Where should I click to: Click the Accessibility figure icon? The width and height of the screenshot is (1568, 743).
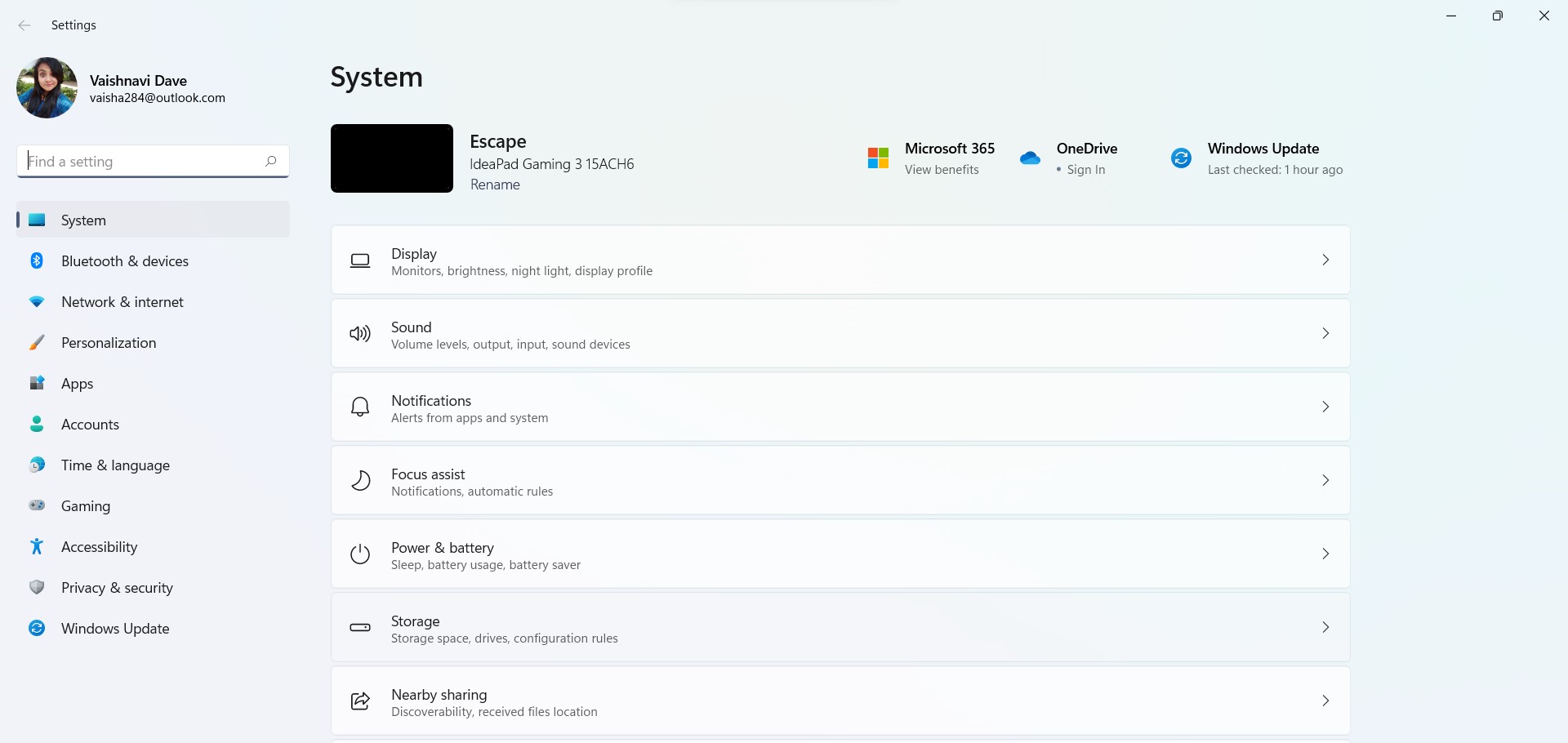point(37,547)
